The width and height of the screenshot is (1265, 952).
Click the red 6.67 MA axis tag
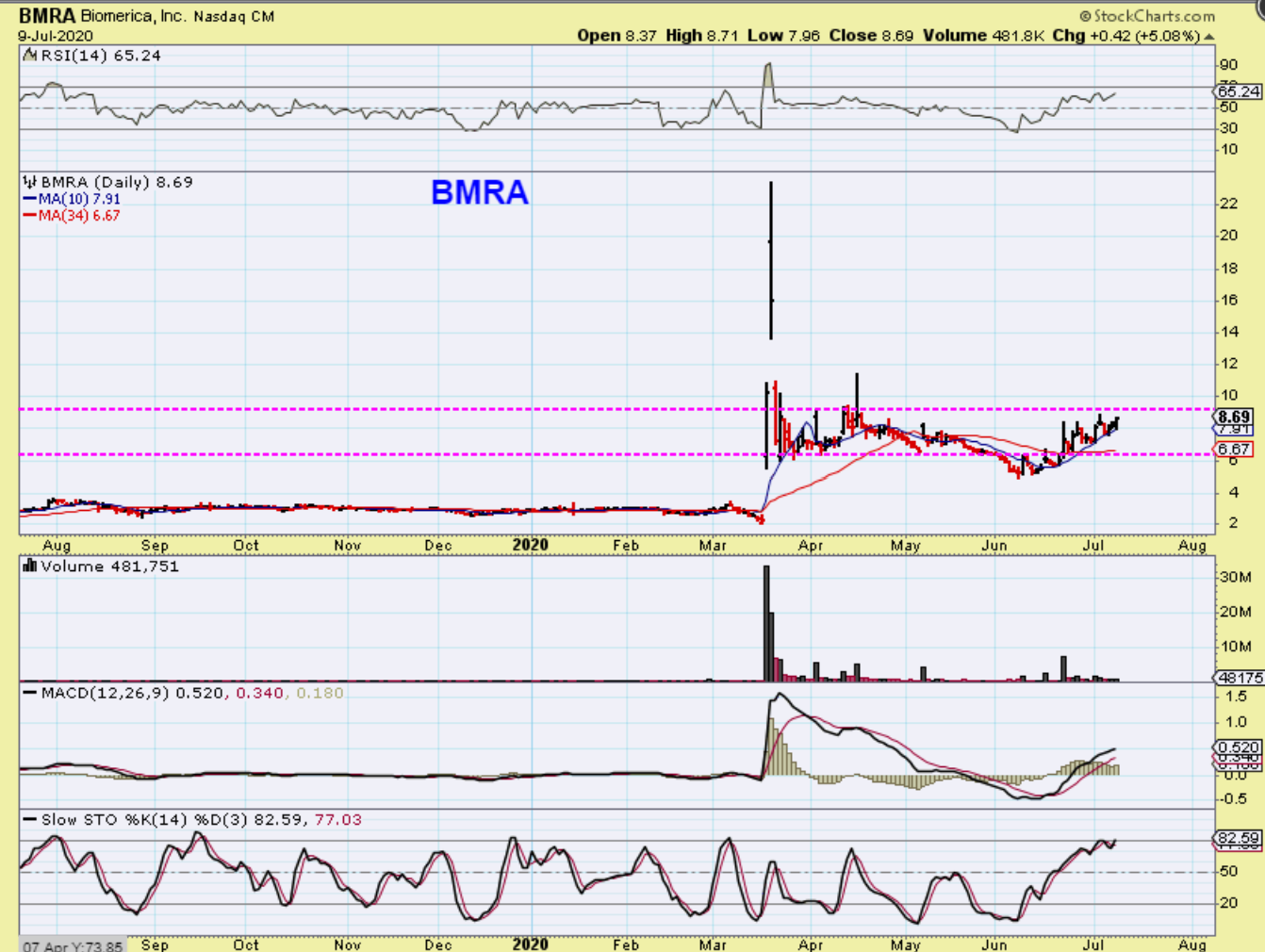[1234, 449]
